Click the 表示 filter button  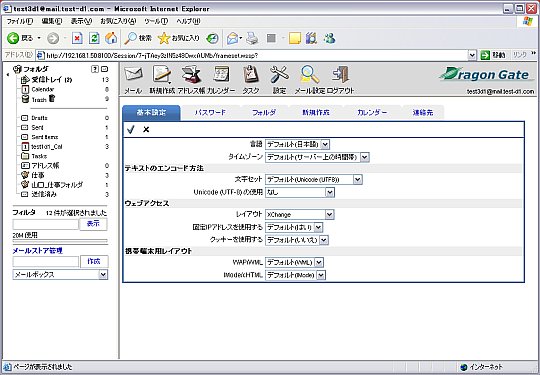(x=93, y=224)
